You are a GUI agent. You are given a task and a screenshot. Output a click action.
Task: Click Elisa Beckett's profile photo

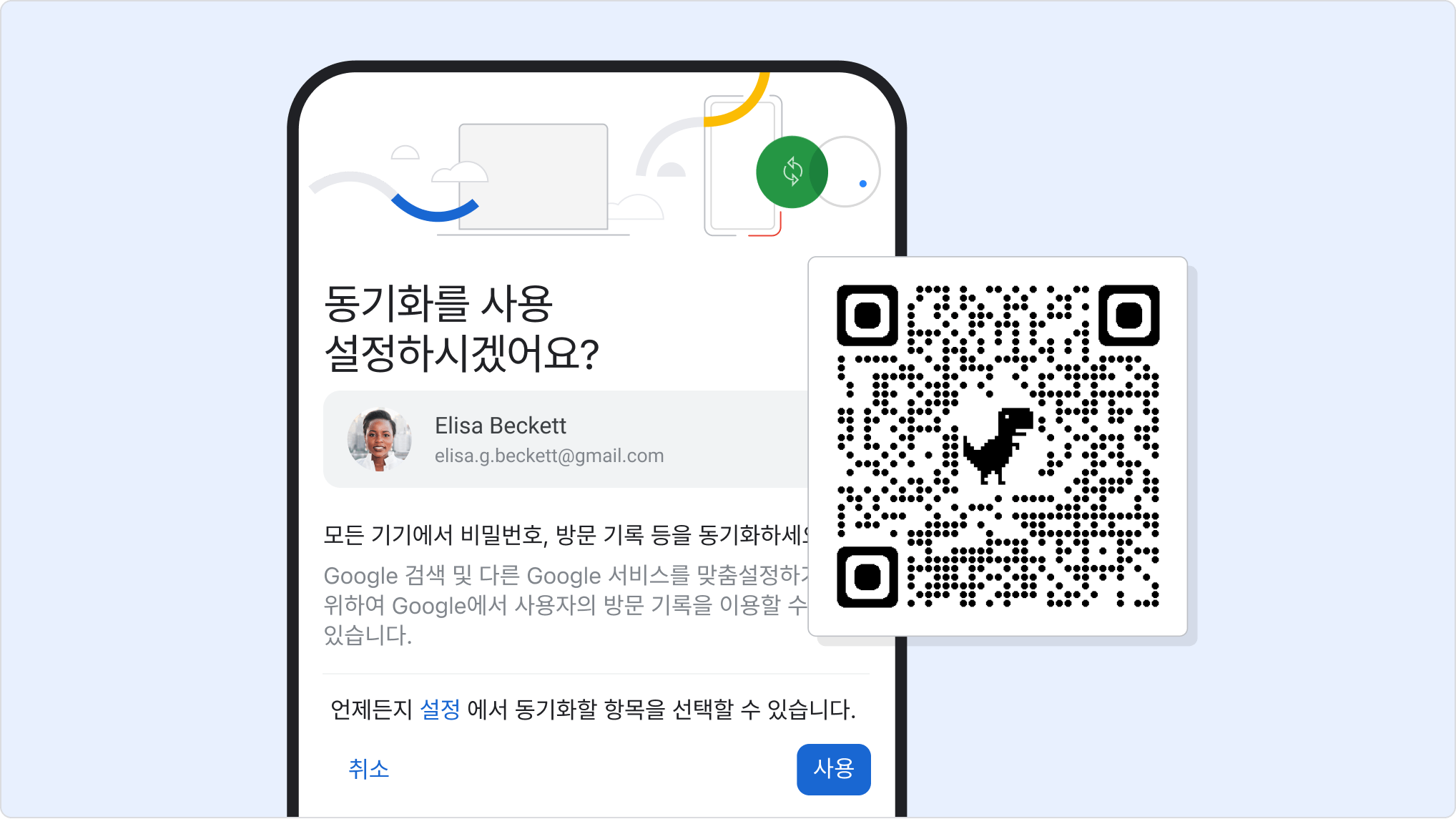point(379,439)
